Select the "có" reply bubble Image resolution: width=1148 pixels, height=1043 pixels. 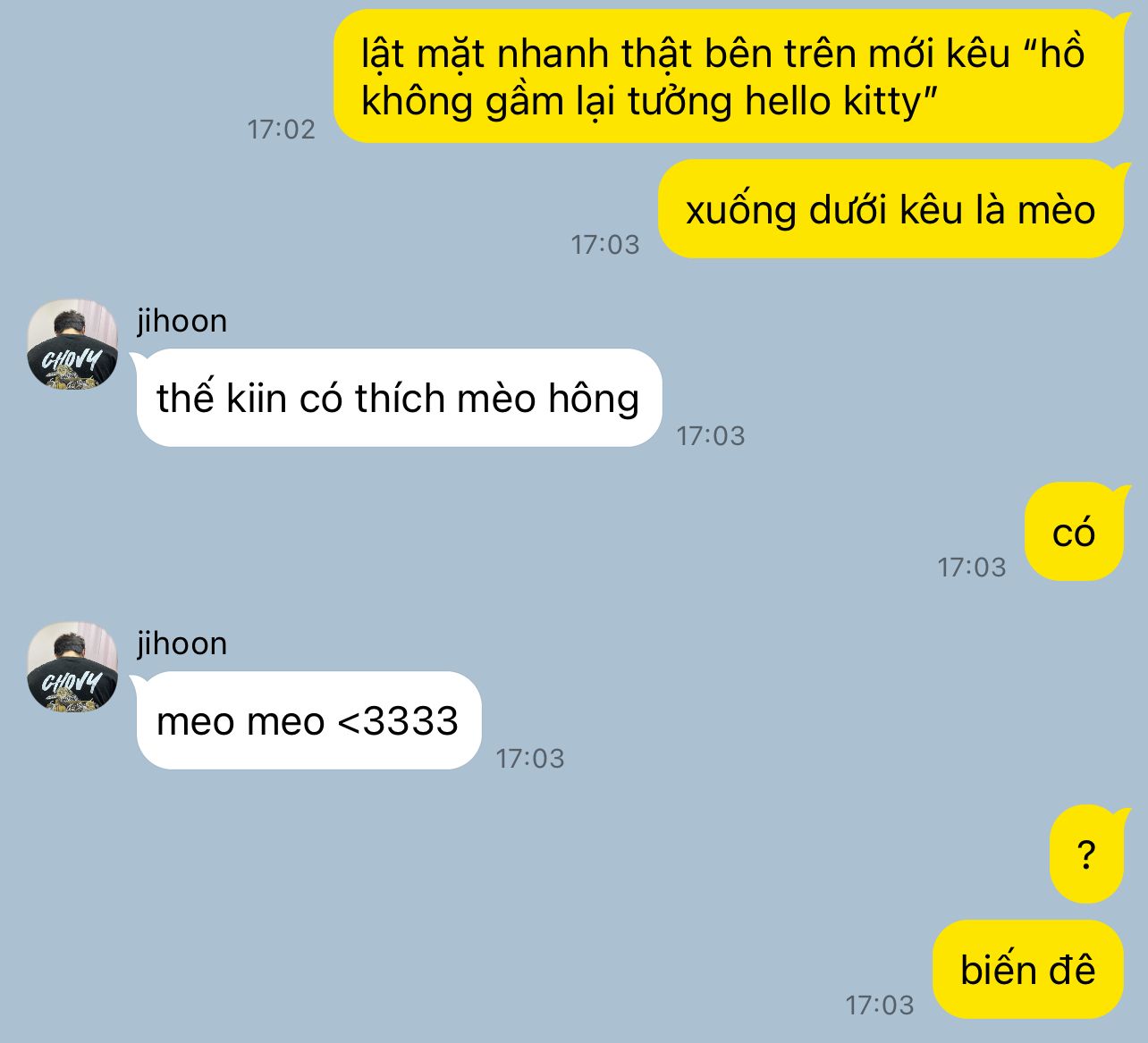click(x=1074, y=532)
